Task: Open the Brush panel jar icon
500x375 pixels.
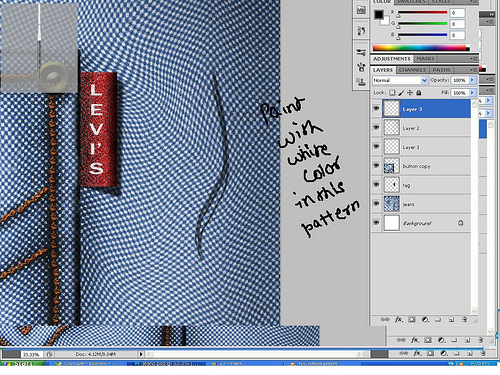Action: [x=361, y=67]
